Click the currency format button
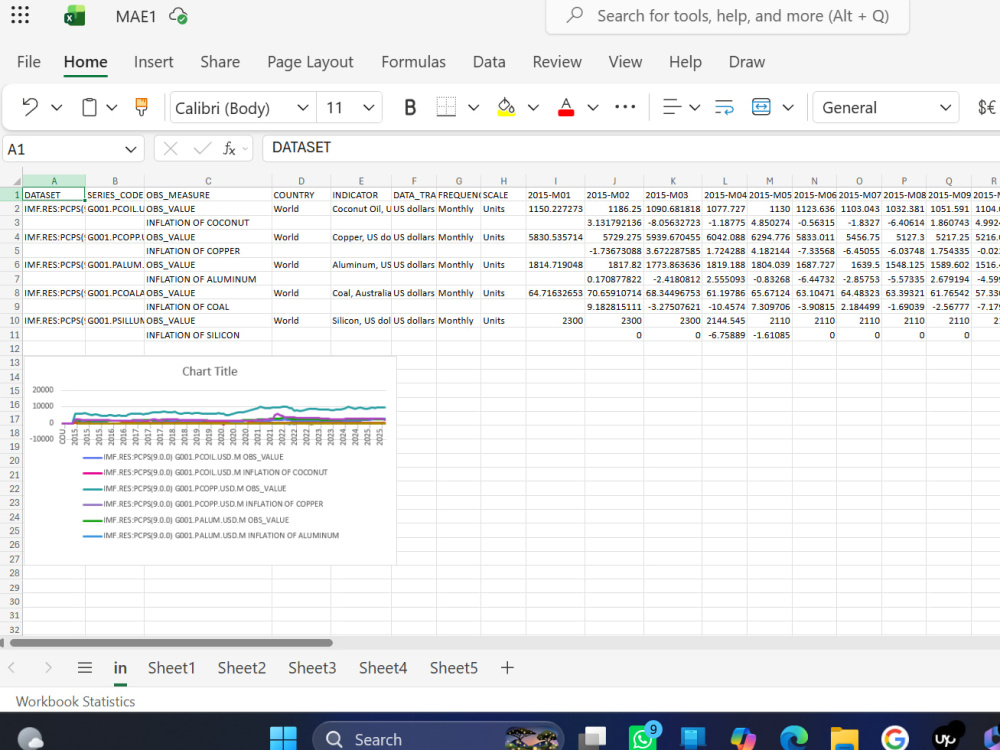The width and height of the screenshot is (1000, 750). (x=987, y=107)
